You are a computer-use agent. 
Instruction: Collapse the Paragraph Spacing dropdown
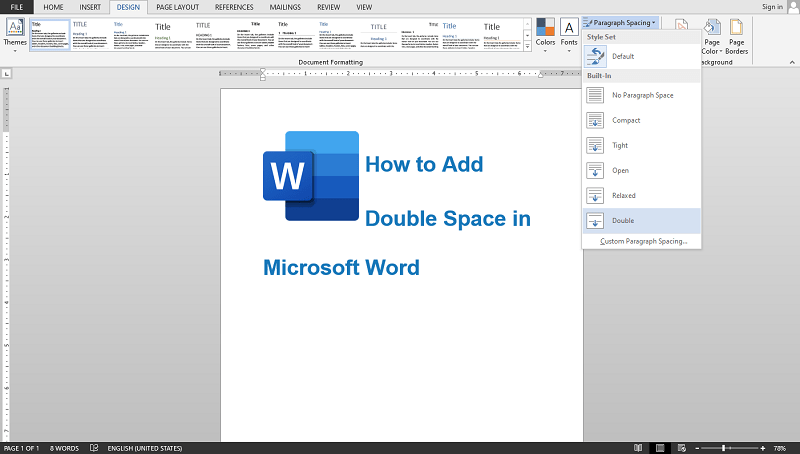[x=620, y=21]
